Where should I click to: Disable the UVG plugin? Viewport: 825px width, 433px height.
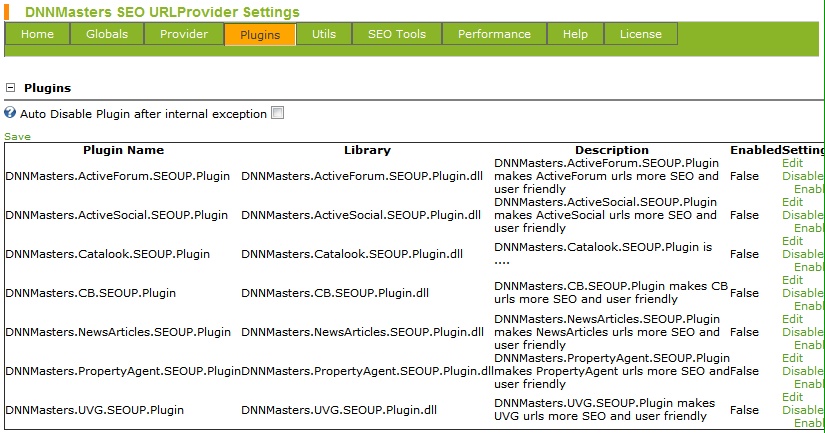pos(803,410)
